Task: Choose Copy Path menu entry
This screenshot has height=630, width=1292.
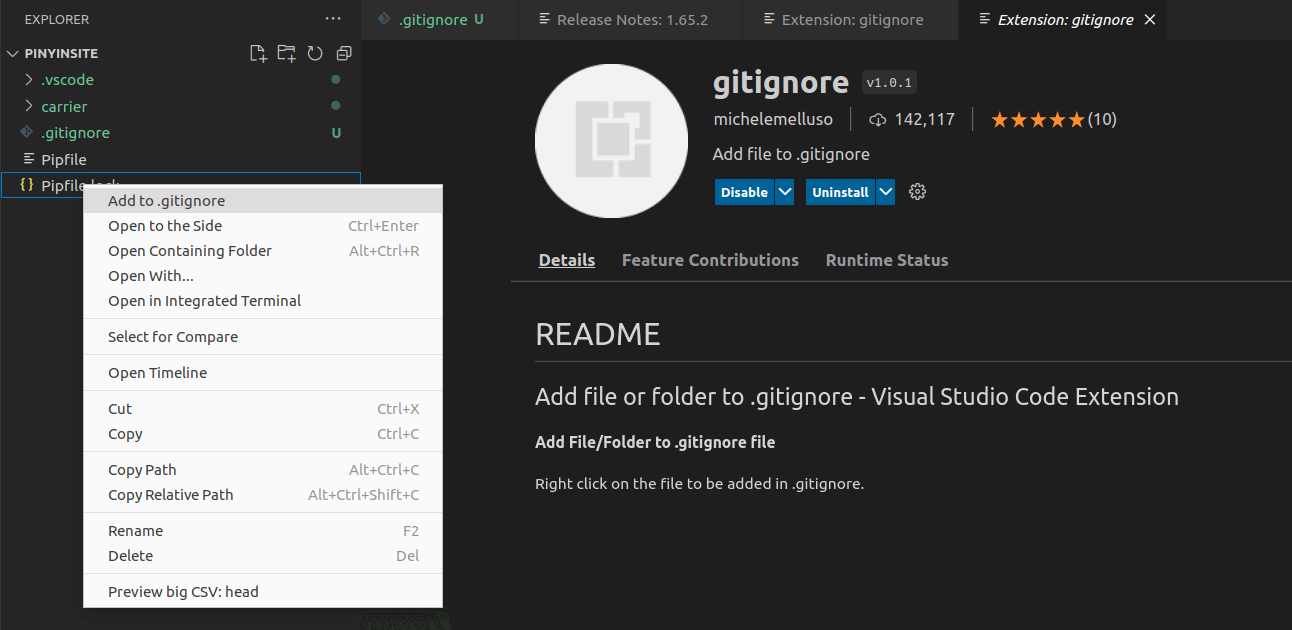Action: tap(263, 470)
